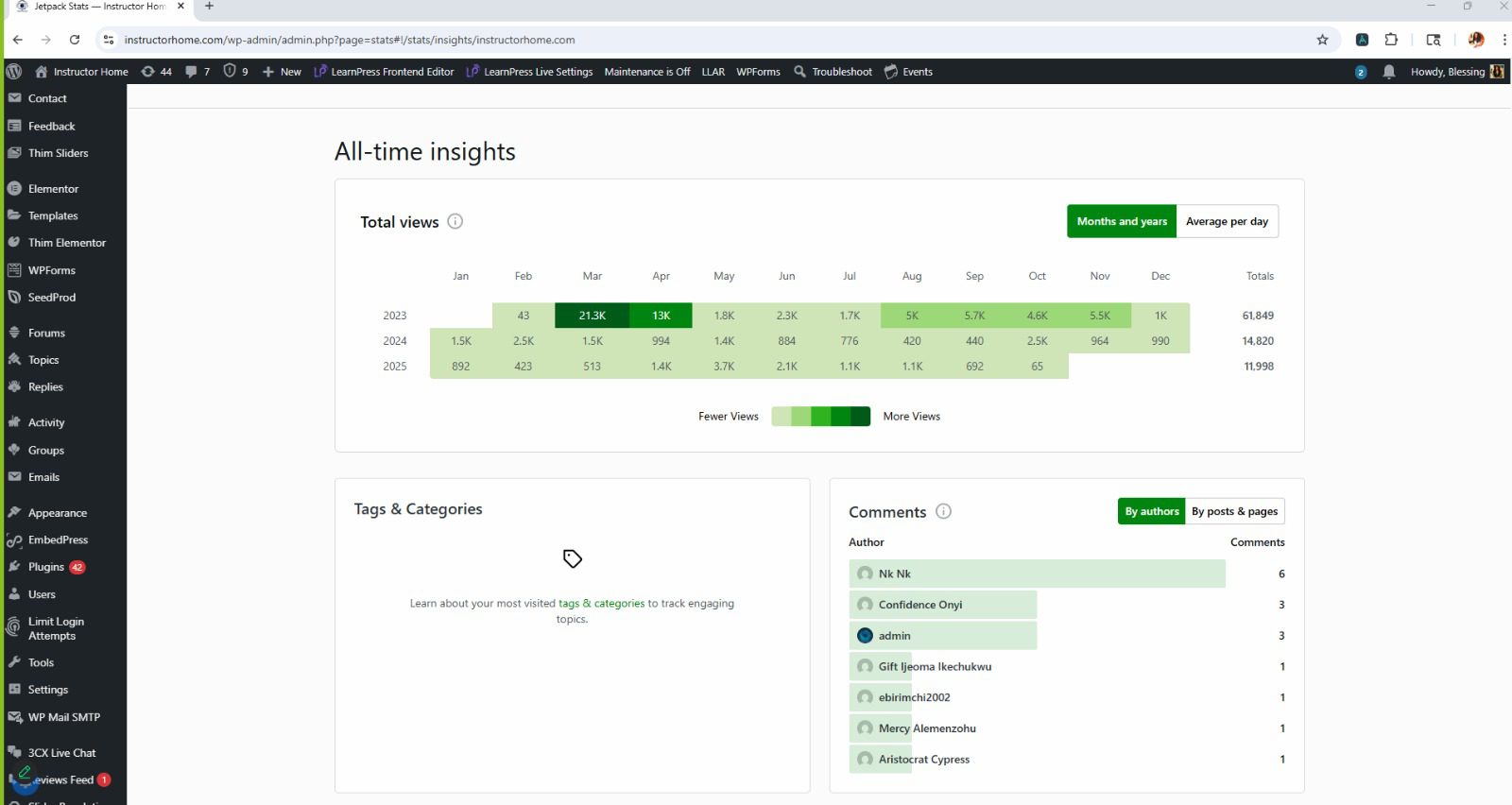Open browser extensions puzzle icon
The image size is (1512, 805).
pos(1391,40)
